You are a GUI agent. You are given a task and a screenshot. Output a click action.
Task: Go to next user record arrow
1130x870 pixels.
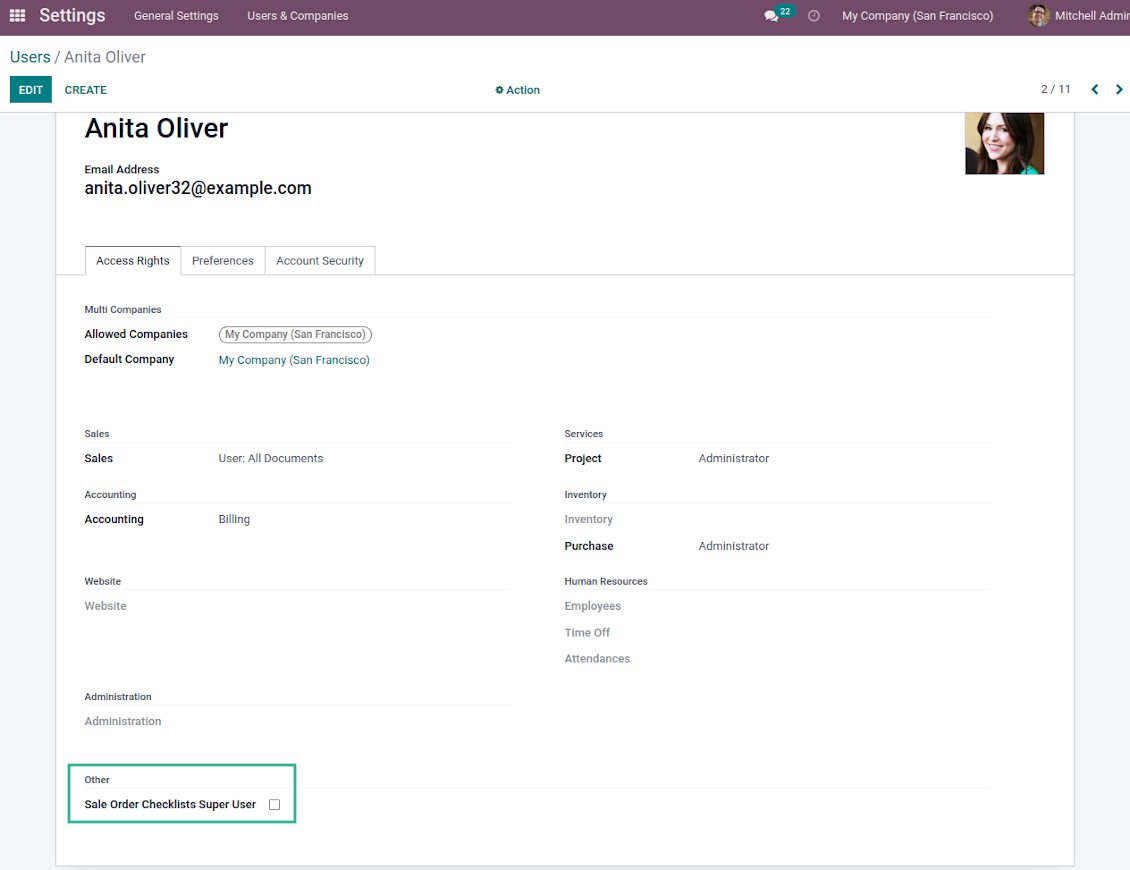pos(1118,89)
